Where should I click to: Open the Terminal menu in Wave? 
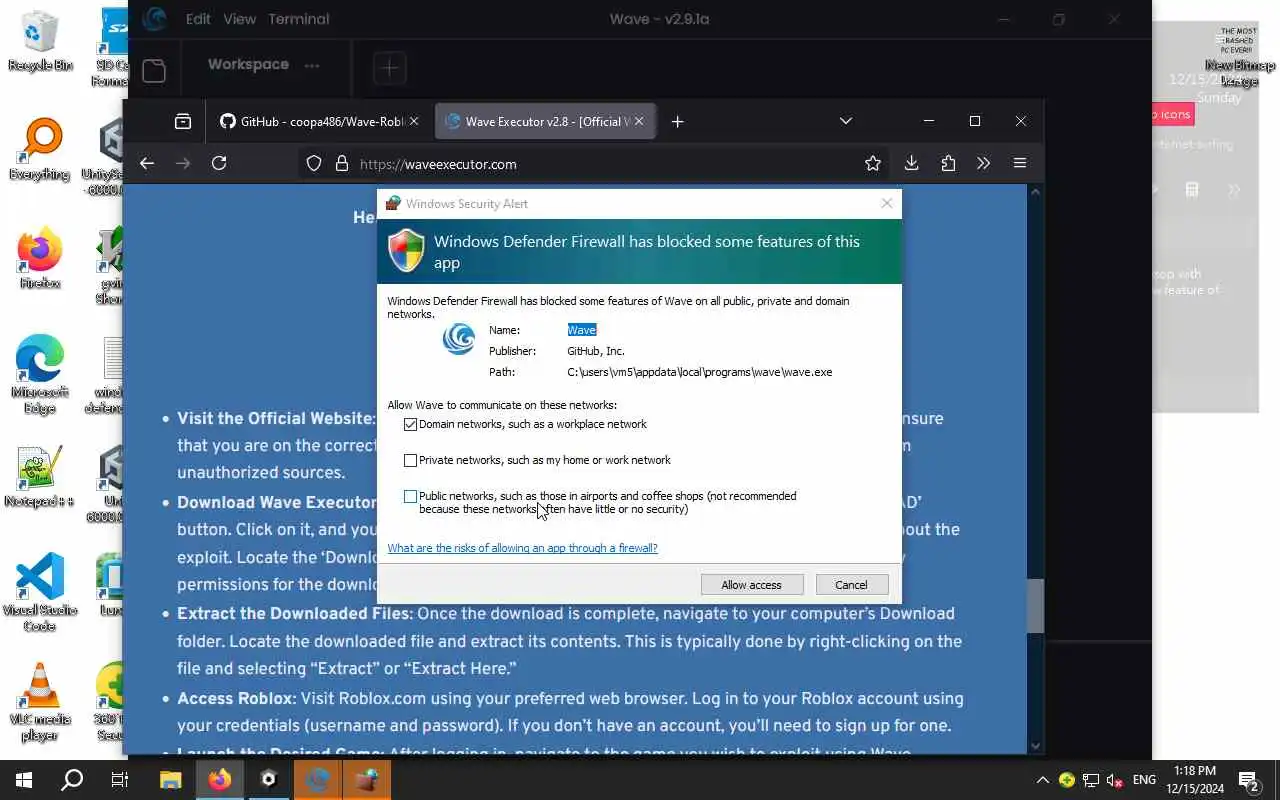pyautogui.click(x=298, y=19)
